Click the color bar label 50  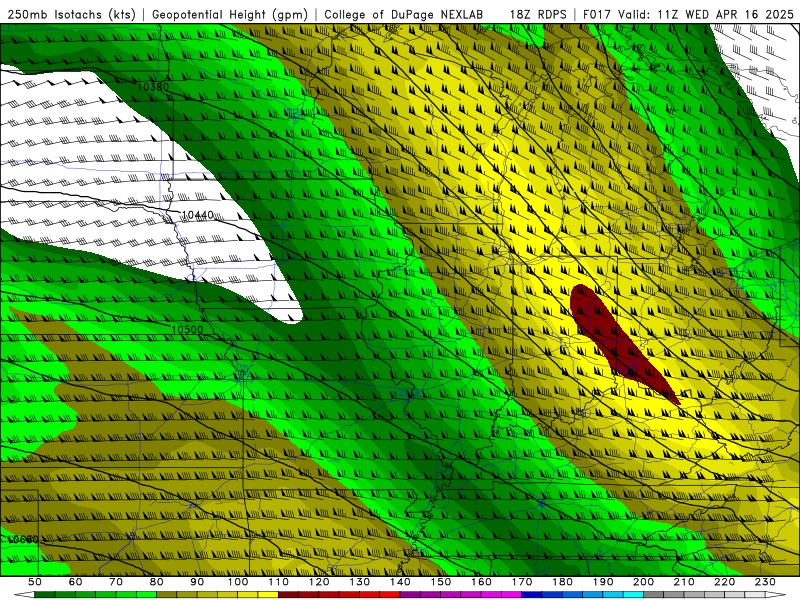click(x=35, y=582)
